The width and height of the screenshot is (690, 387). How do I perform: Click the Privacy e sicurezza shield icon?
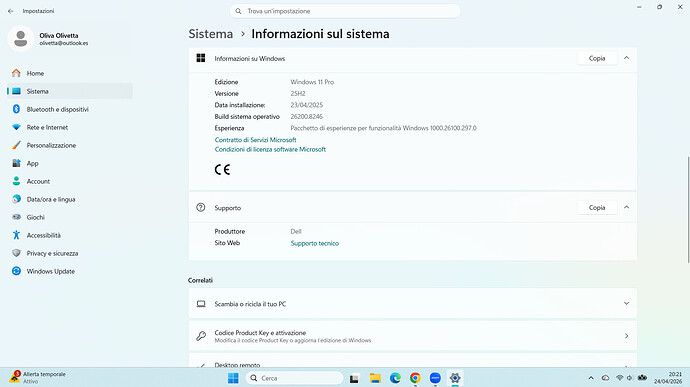point(16,253)
